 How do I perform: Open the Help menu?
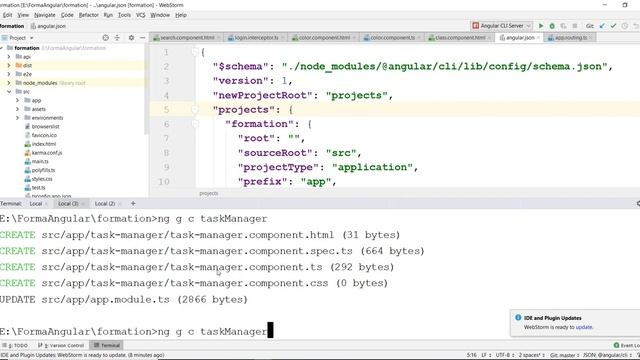(x=181, y=15)
